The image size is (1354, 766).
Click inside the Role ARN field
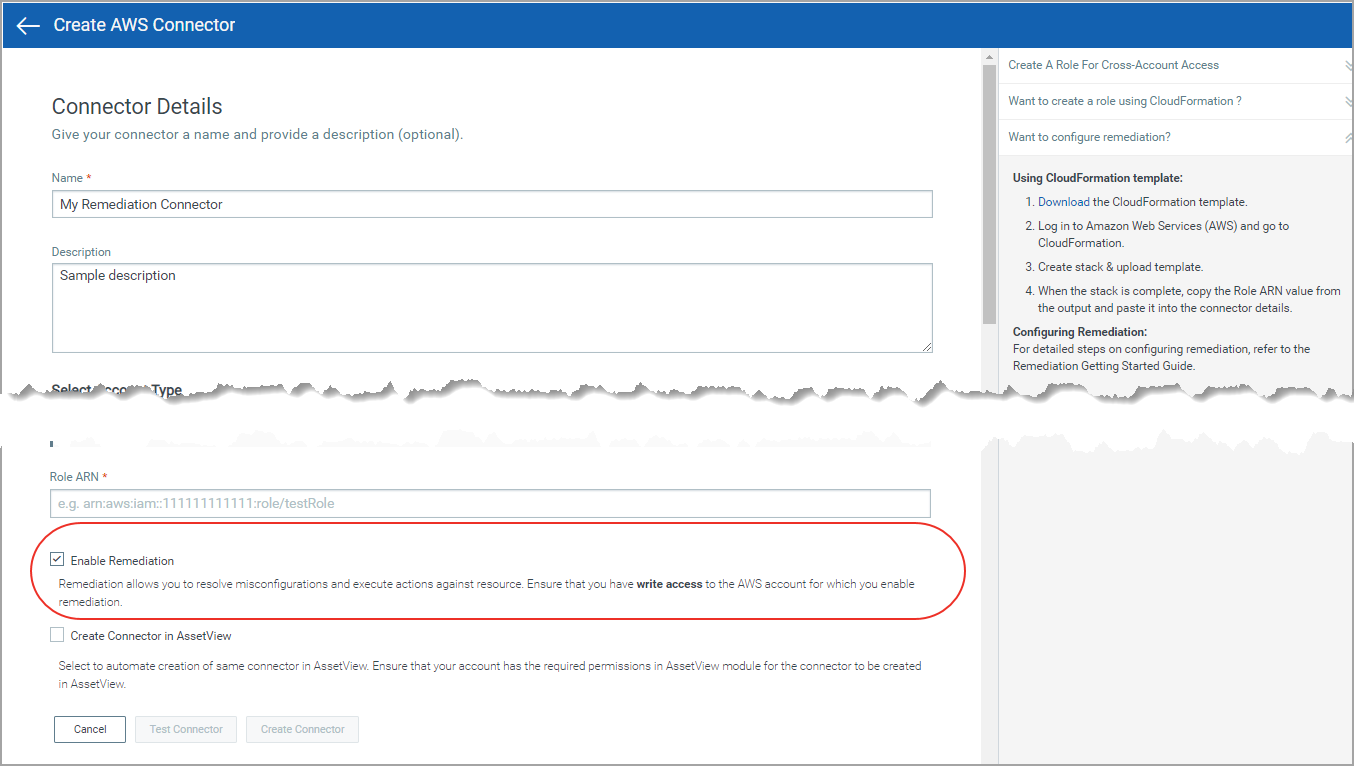click(x=490, y=503)
